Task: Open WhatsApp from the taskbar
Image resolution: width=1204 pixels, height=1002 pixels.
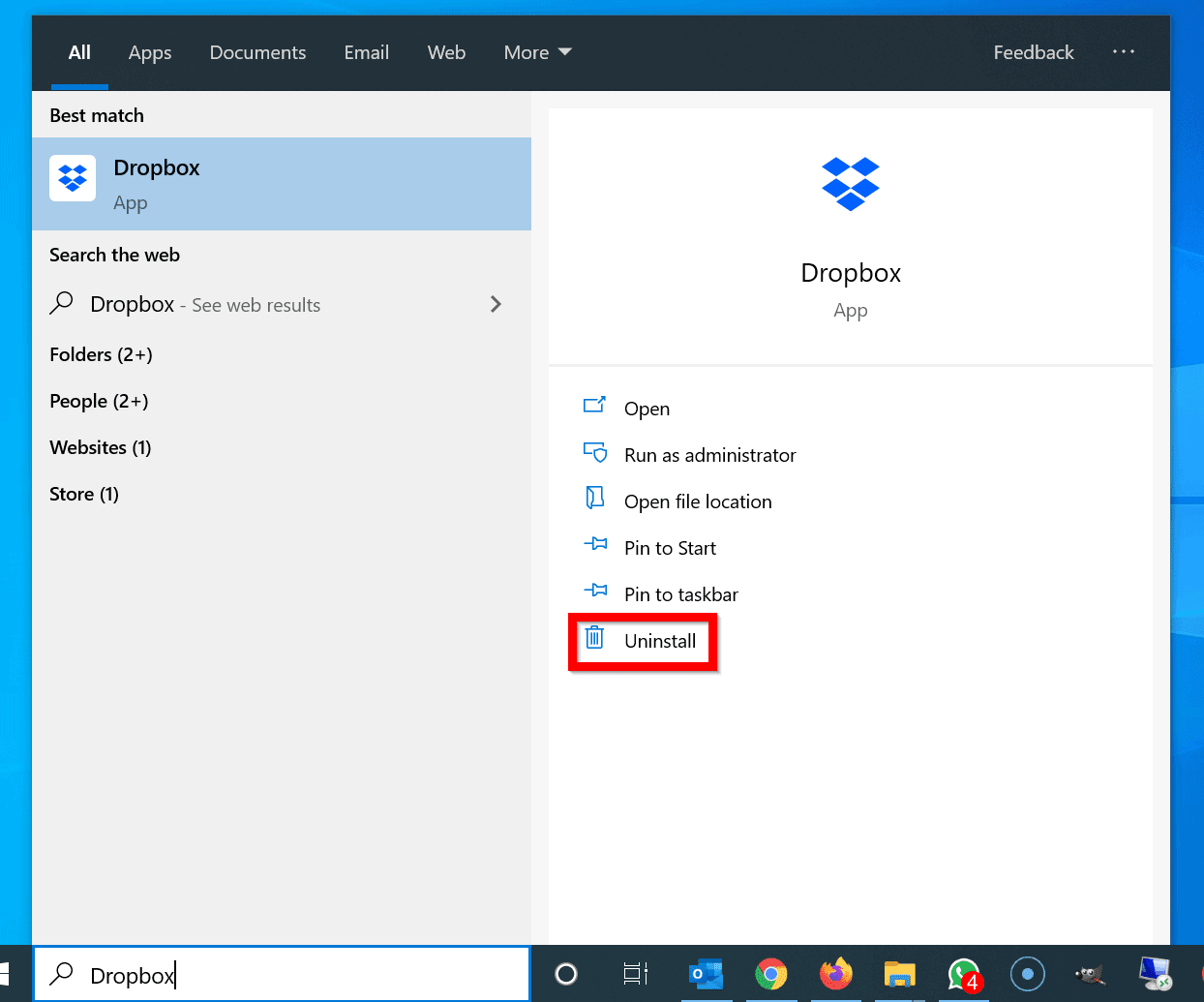Action: point(964,975)
